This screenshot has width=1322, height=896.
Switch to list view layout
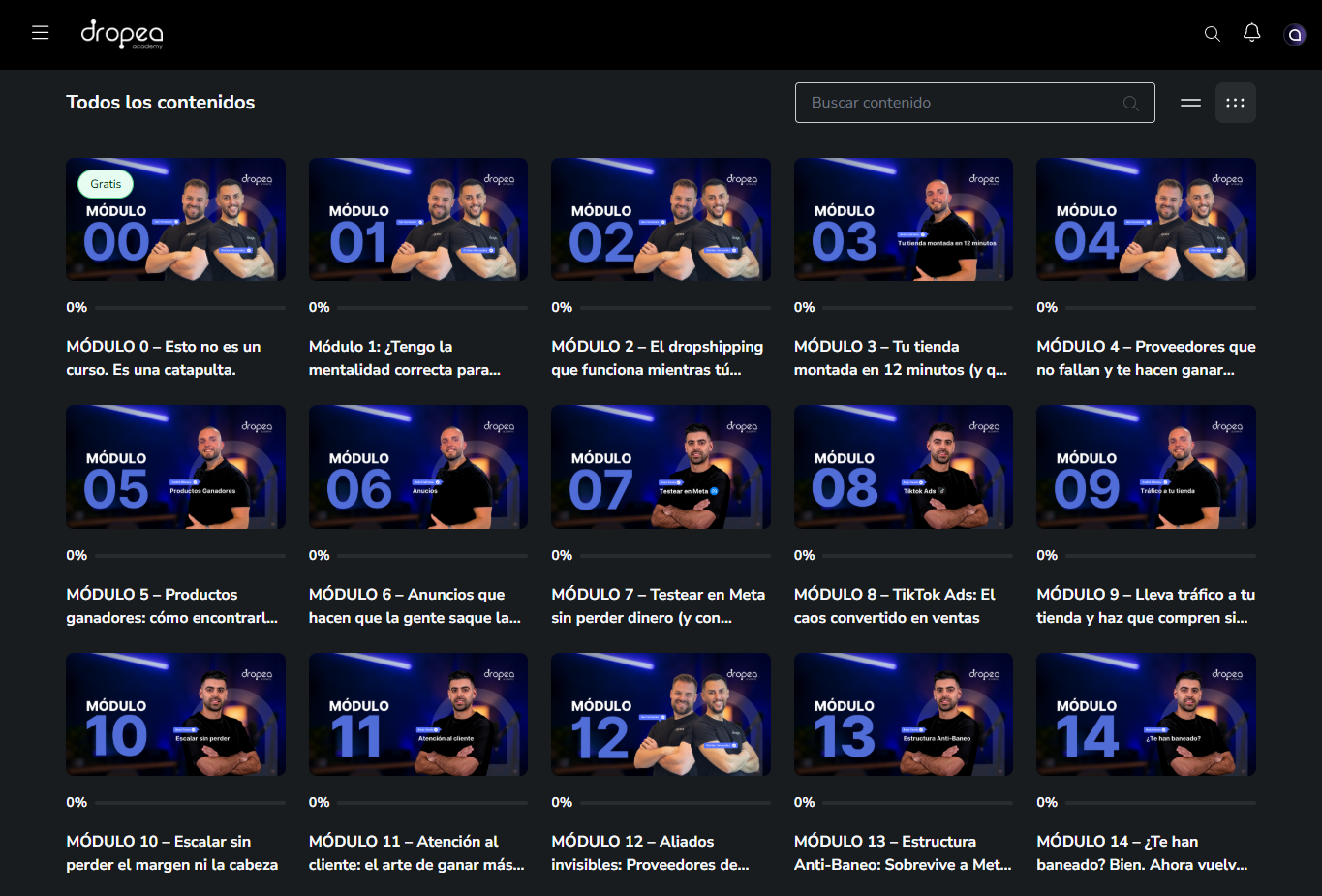coord(1190,103)
